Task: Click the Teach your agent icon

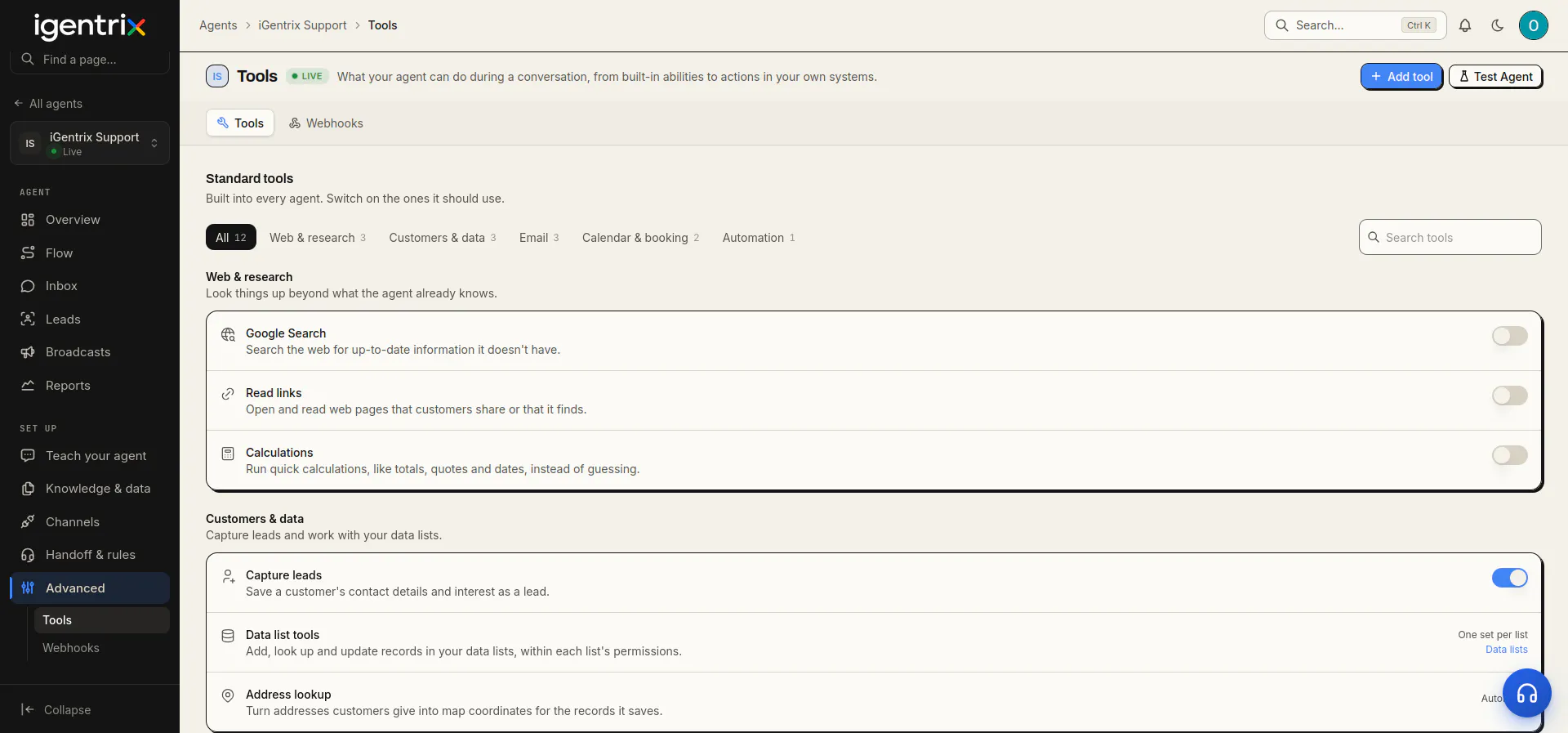Action: coord(28,456)
